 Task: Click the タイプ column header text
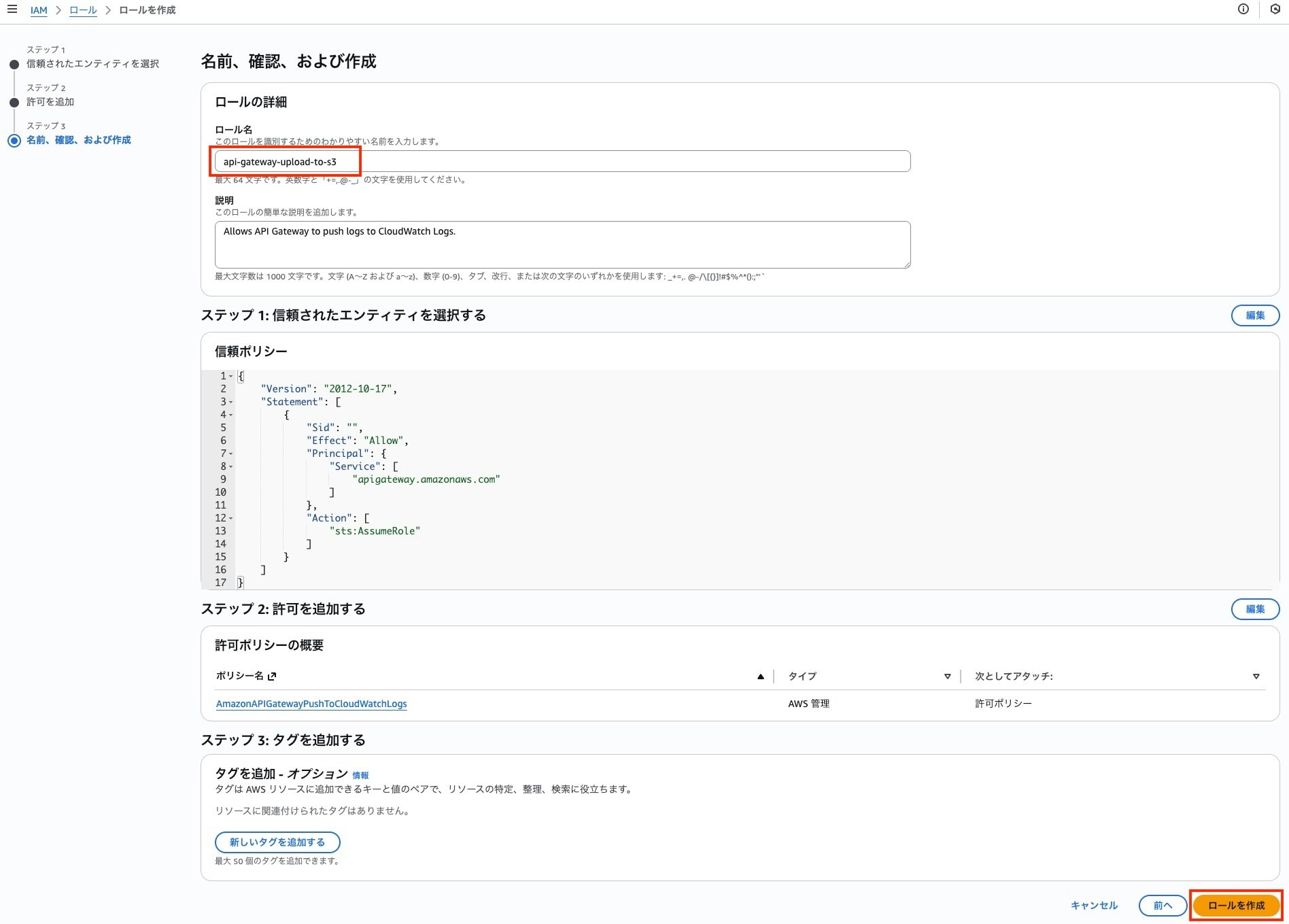[x=802, y=677]
